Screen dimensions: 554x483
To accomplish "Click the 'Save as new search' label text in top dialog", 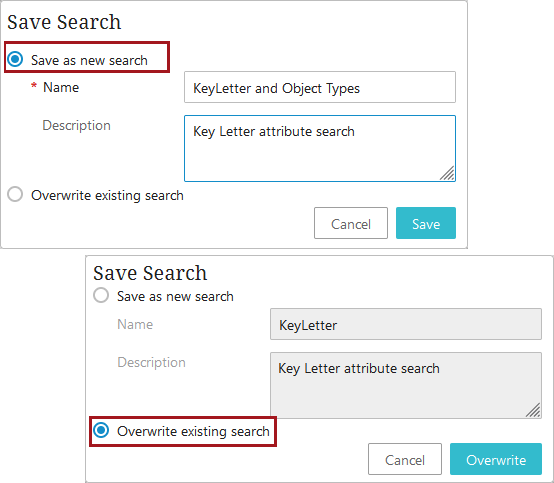I will click(x=89, y=60).
